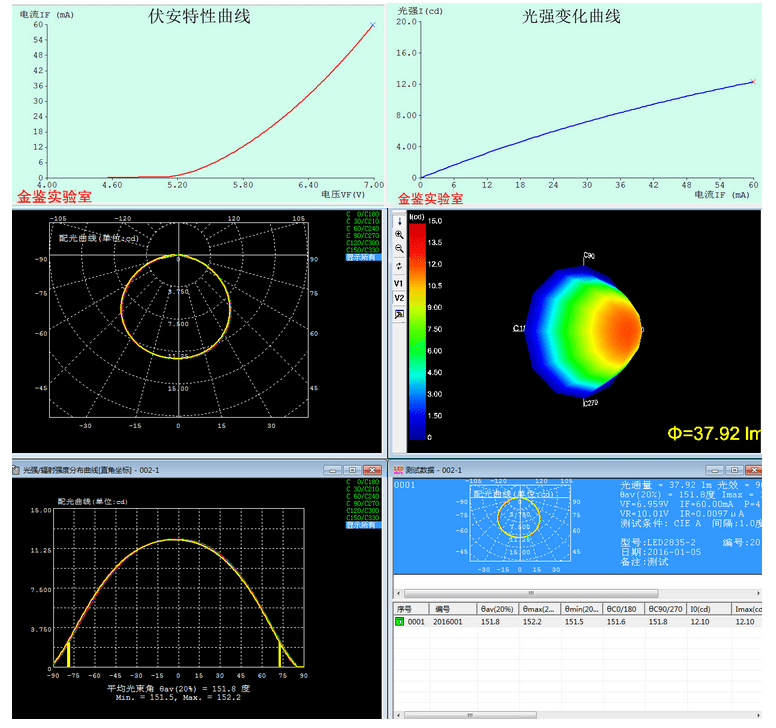The image size is (776, 728).
Task: Select C 0/C180 plane in rectangular chart legend
Action: (363, 482)
